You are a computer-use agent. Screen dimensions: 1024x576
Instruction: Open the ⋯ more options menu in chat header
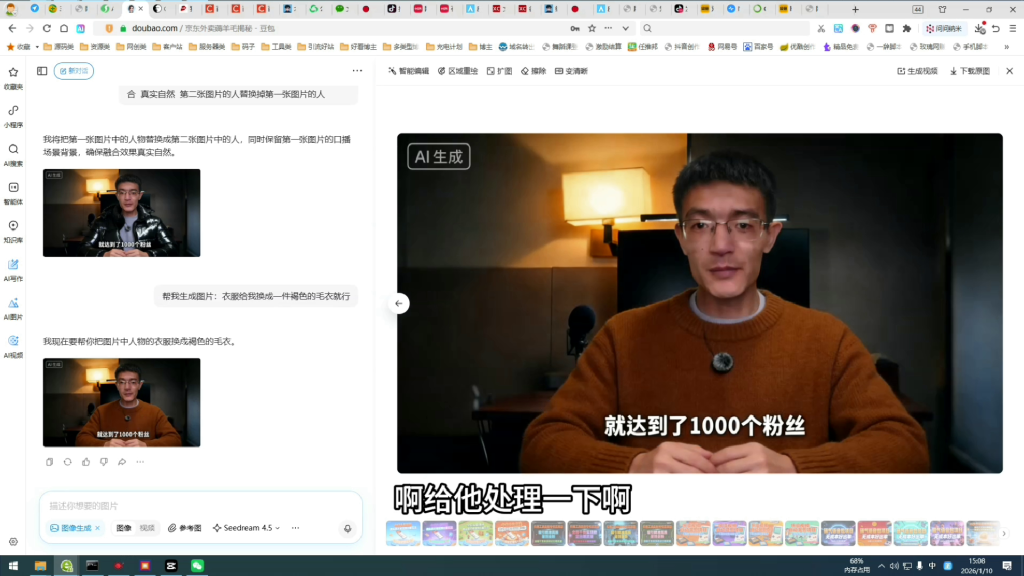click(x=356, y=70)
